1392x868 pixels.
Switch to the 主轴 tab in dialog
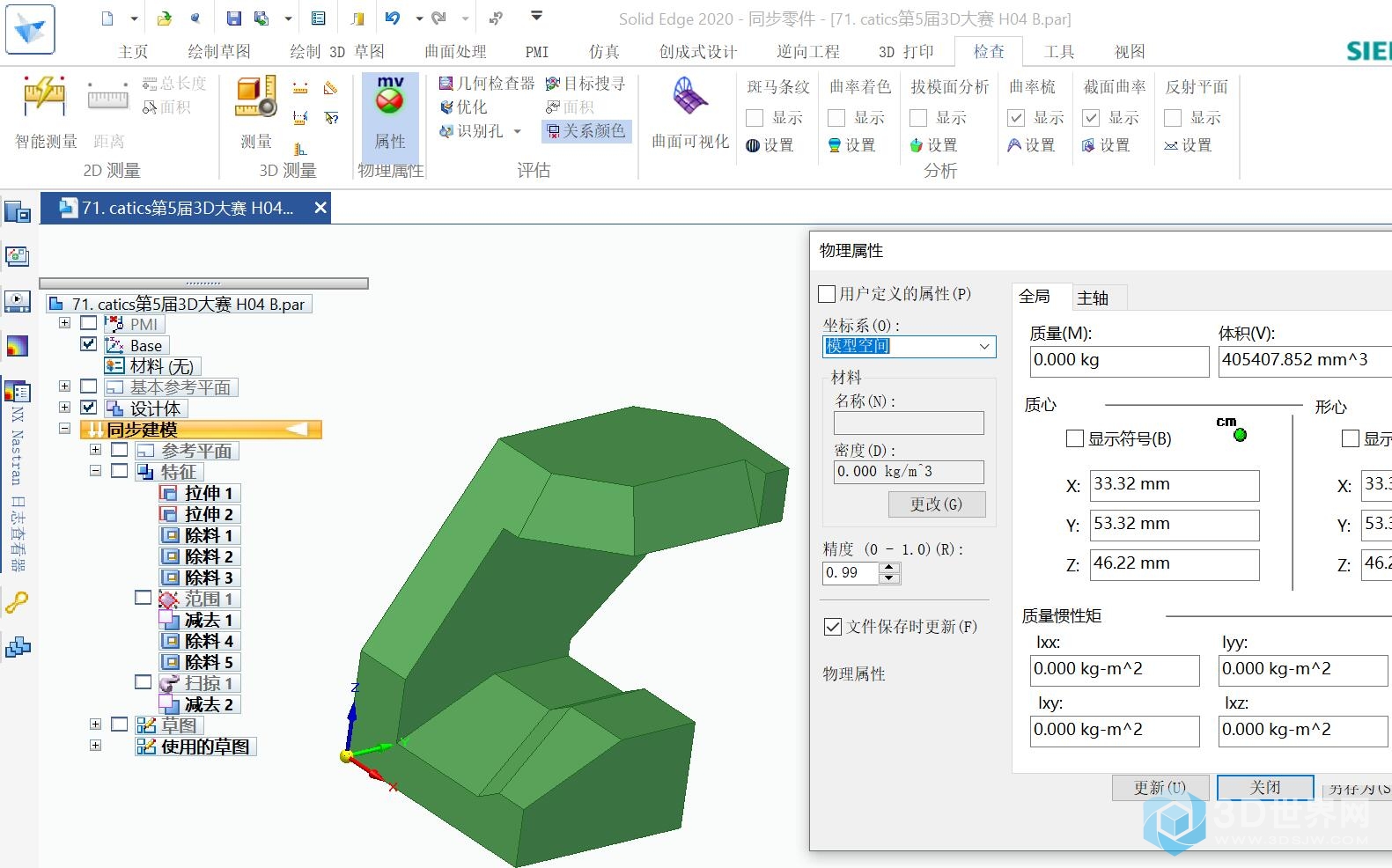[1093, 298]
